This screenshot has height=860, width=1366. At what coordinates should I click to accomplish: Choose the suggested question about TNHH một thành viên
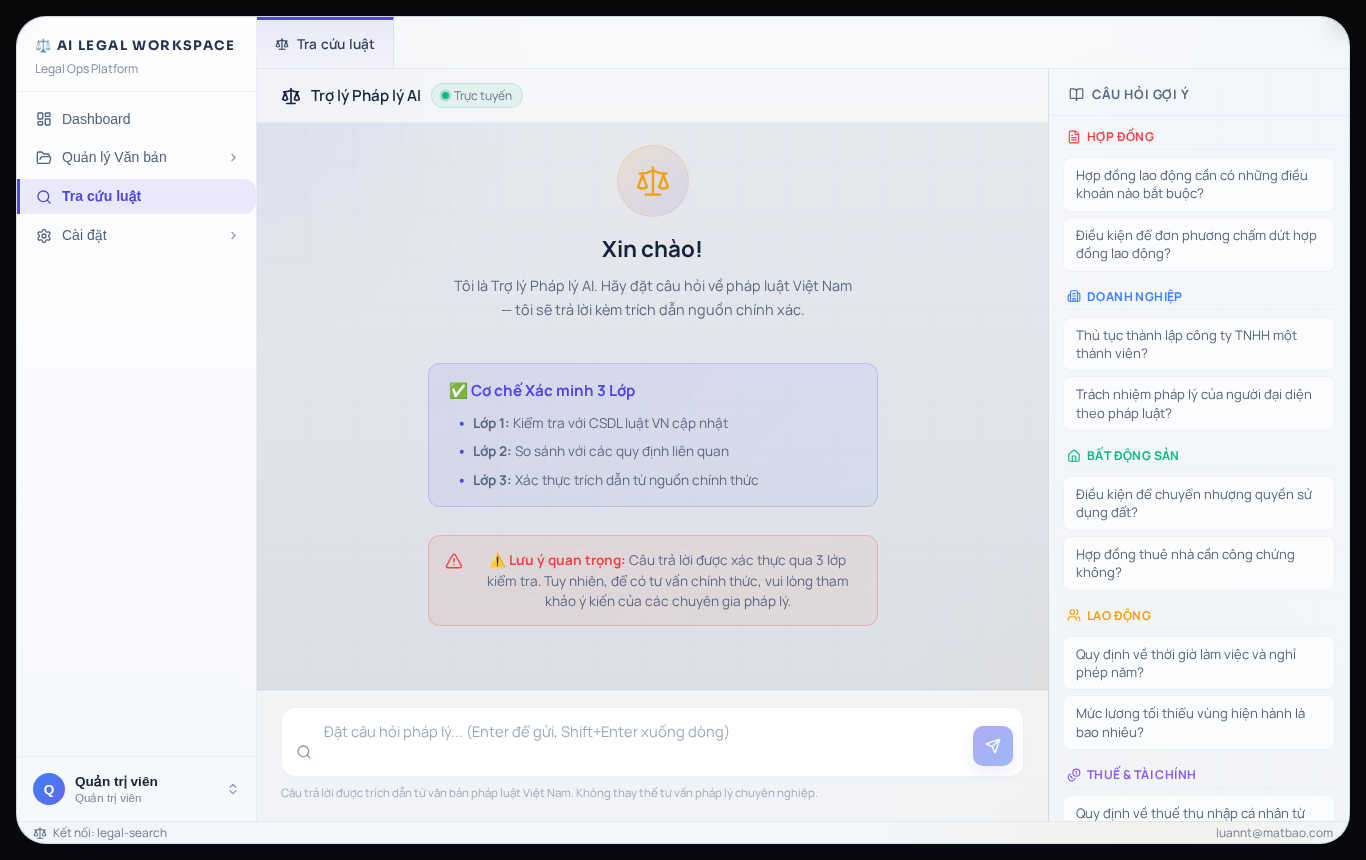(x=1199, y=344)
